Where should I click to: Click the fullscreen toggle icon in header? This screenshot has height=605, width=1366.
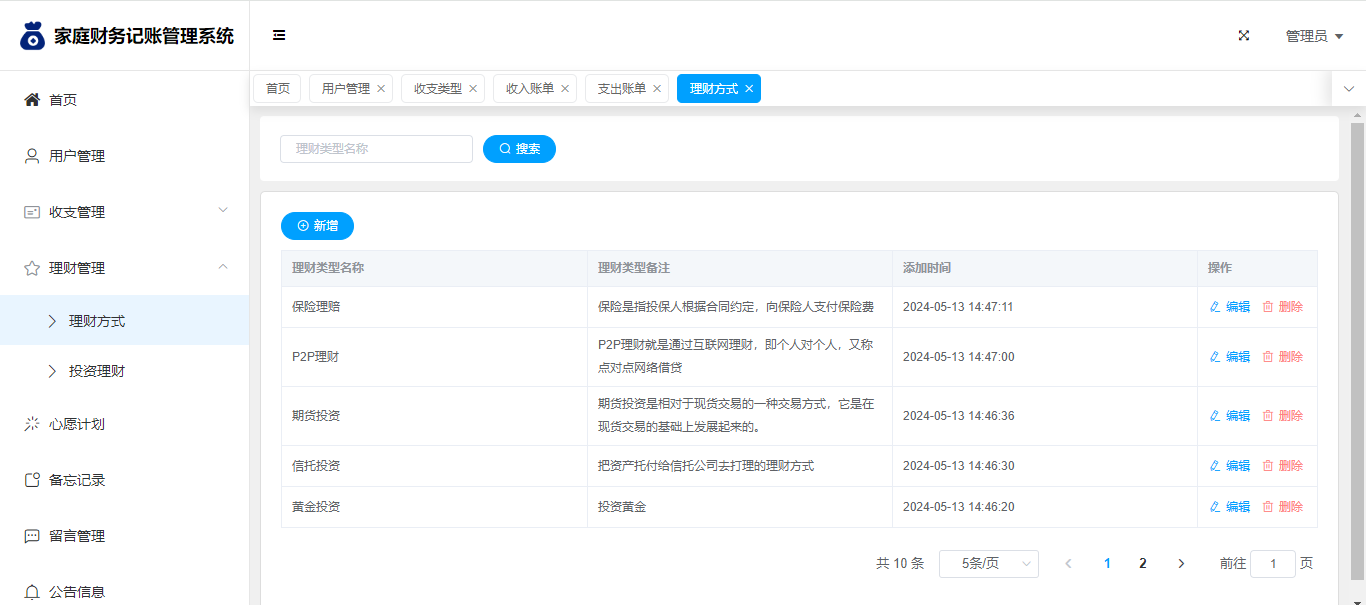[1244, 35]
